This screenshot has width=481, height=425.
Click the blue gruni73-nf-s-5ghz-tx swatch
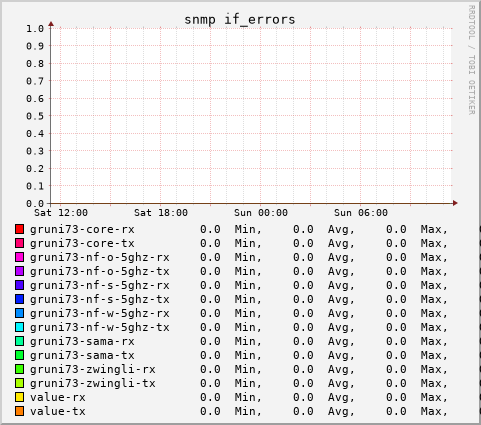(20, 299)
